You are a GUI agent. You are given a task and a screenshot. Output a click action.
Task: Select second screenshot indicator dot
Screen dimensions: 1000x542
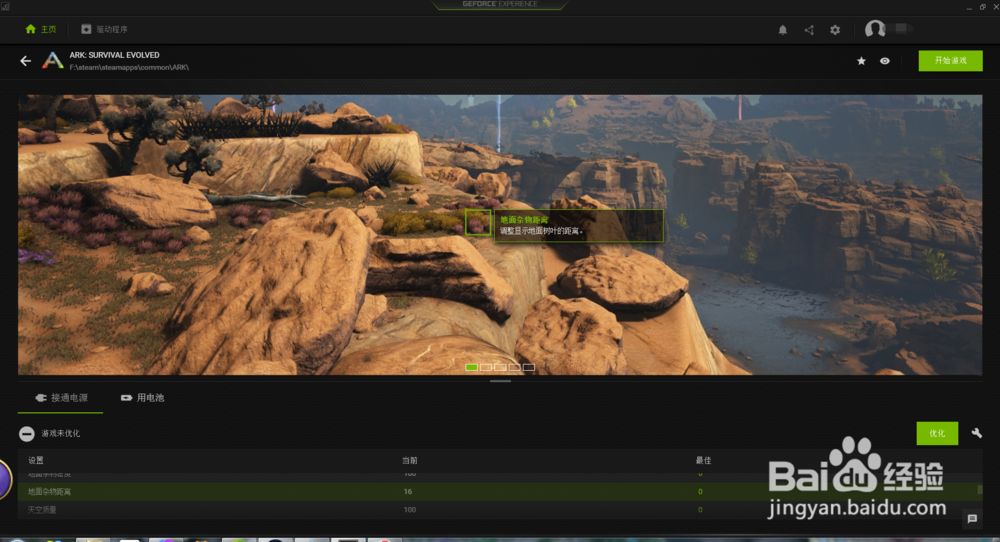(486, 367)
